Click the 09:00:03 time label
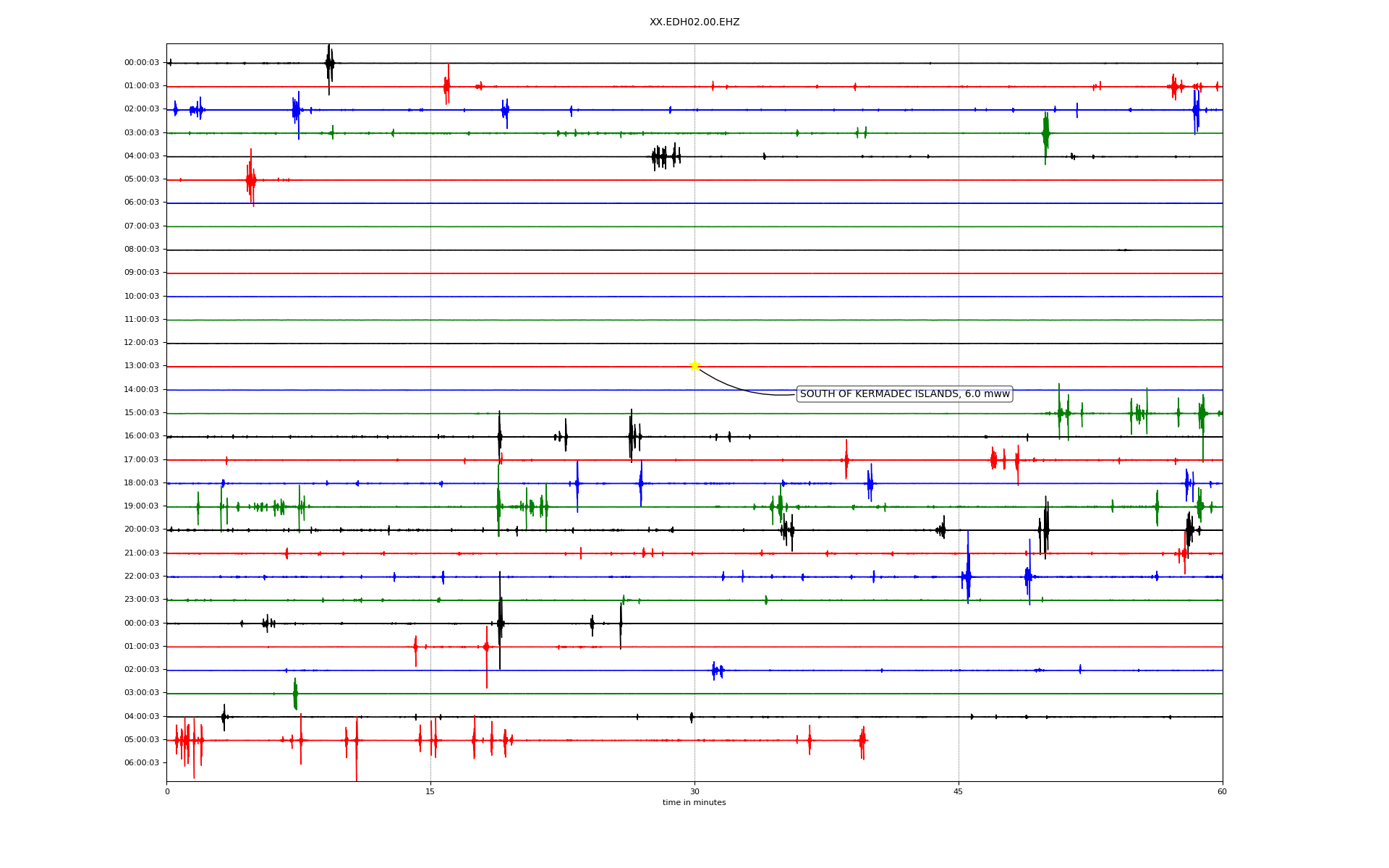1389x868 pixels. coord(142,273)
